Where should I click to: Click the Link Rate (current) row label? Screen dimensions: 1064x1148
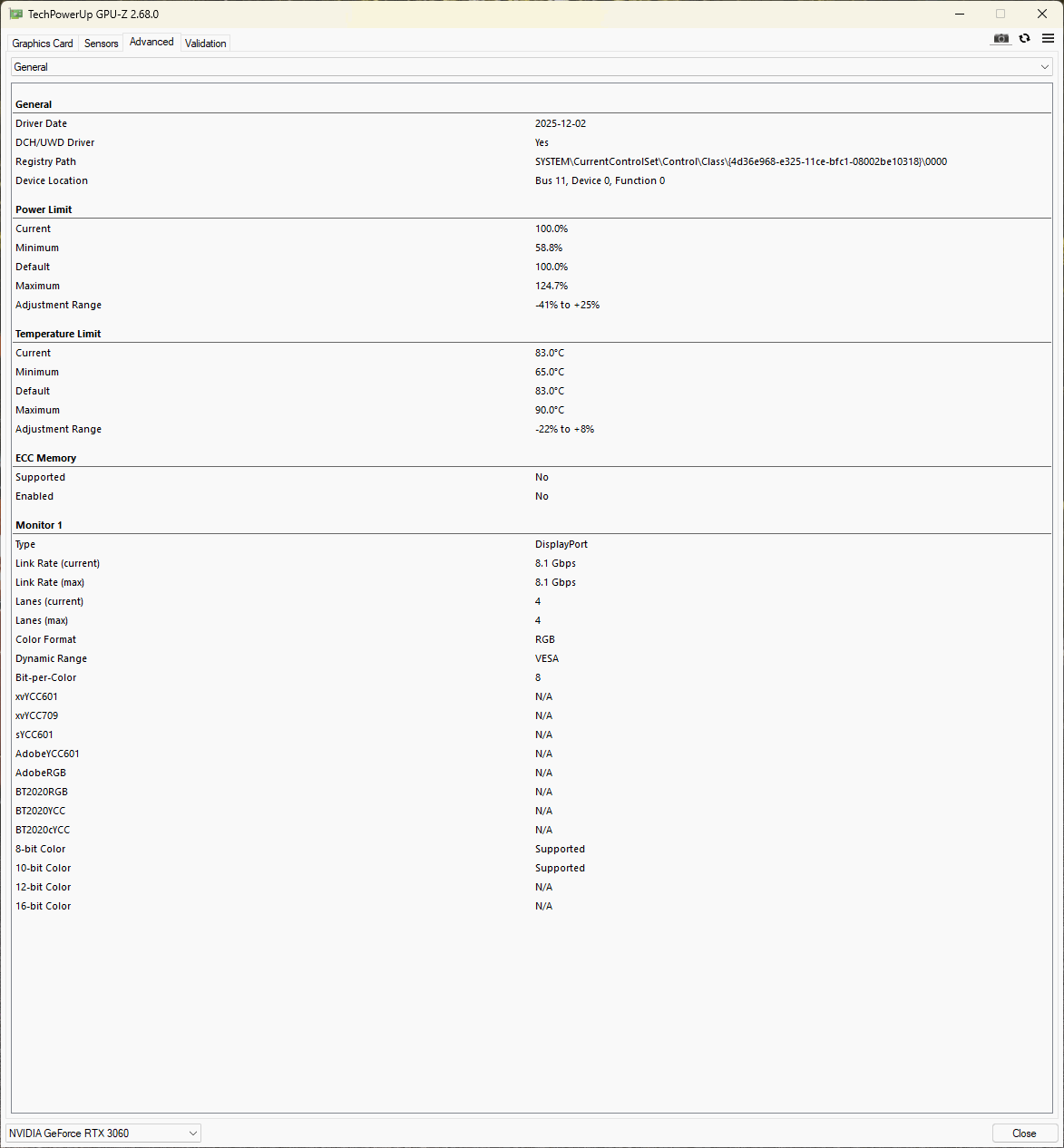[x=57, y=563]
